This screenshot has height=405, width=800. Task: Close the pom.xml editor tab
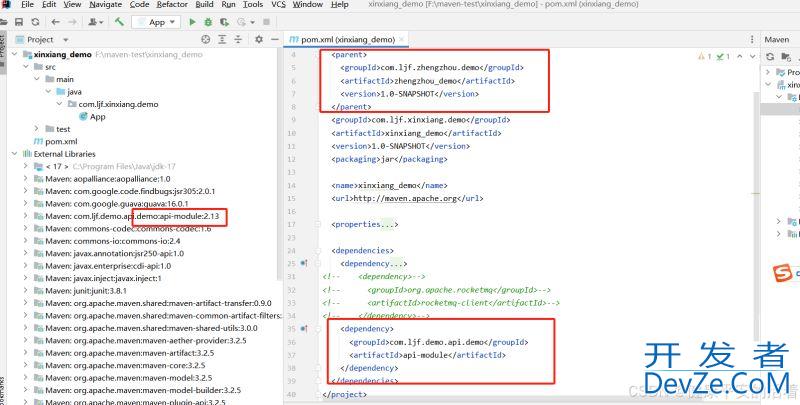[402, 39]
